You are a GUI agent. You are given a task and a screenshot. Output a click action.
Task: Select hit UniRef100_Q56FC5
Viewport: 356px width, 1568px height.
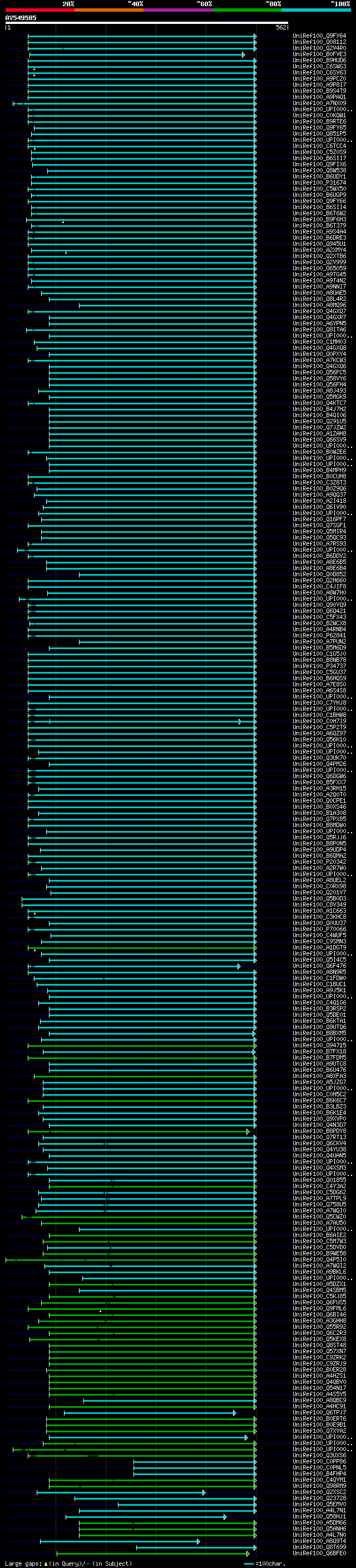pyautogui.click(x=319, y=373)
